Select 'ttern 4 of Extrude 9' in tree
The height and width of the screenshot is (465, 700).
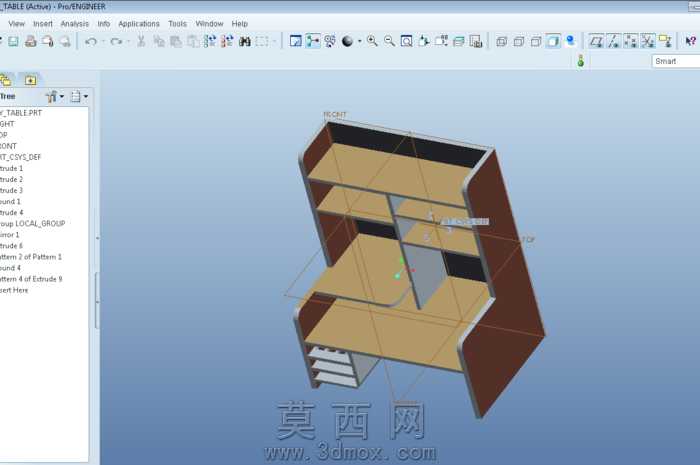pos(31,279)
